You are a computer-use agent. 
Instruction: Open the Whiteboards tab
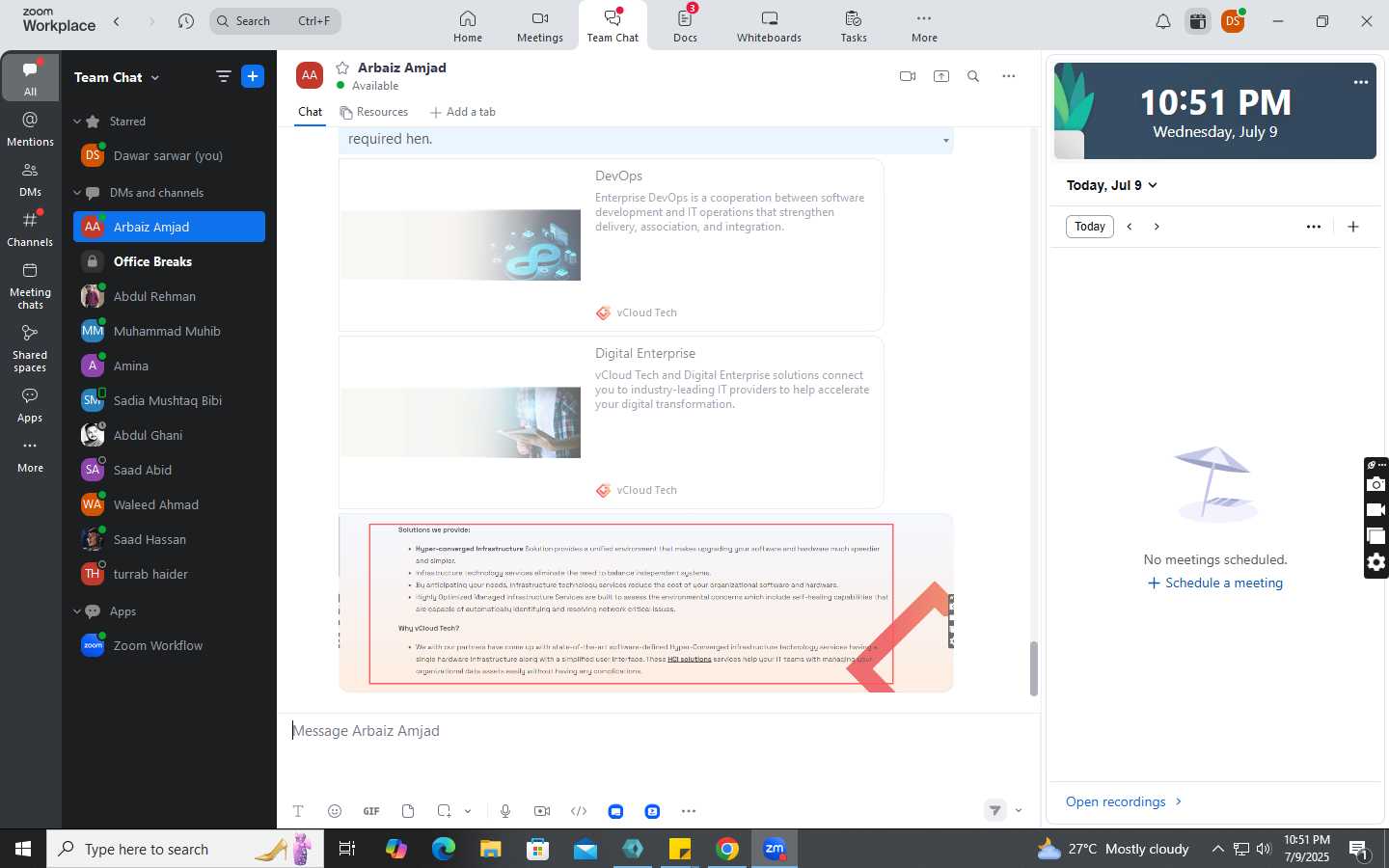point(769,26)
